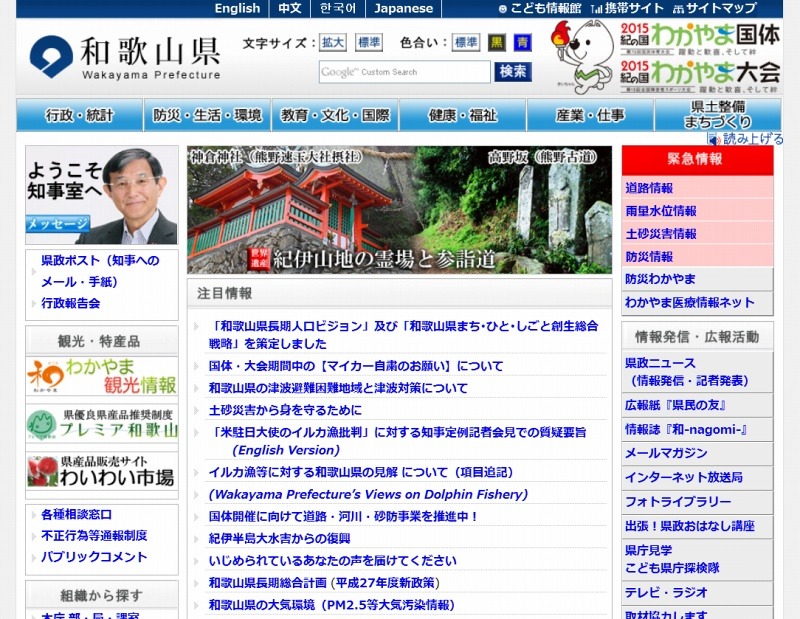This screenshot has width=800, height=619.
Task: Open 和歌山県の大気環境 PM2.5 link
Action: pos(331,605)
